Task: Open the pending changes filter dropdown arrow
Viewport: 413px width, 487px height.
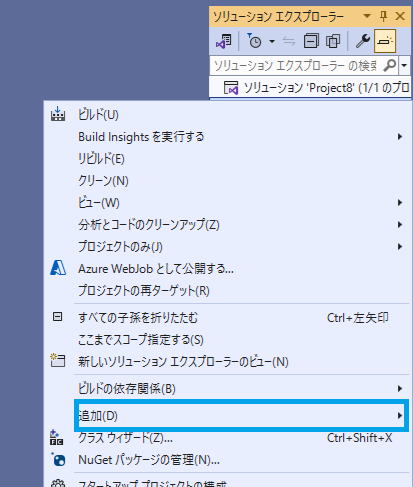Action: [272, 41]
